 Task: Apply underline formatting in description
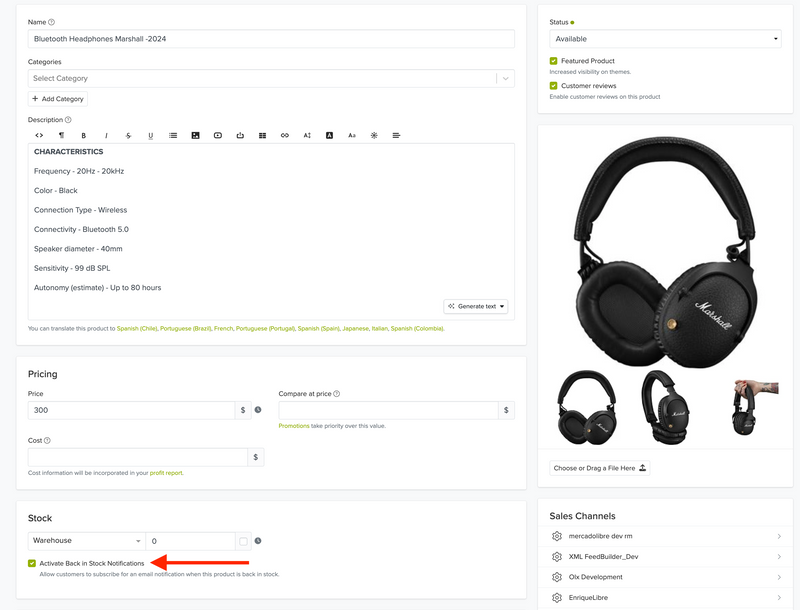point(151,135)
